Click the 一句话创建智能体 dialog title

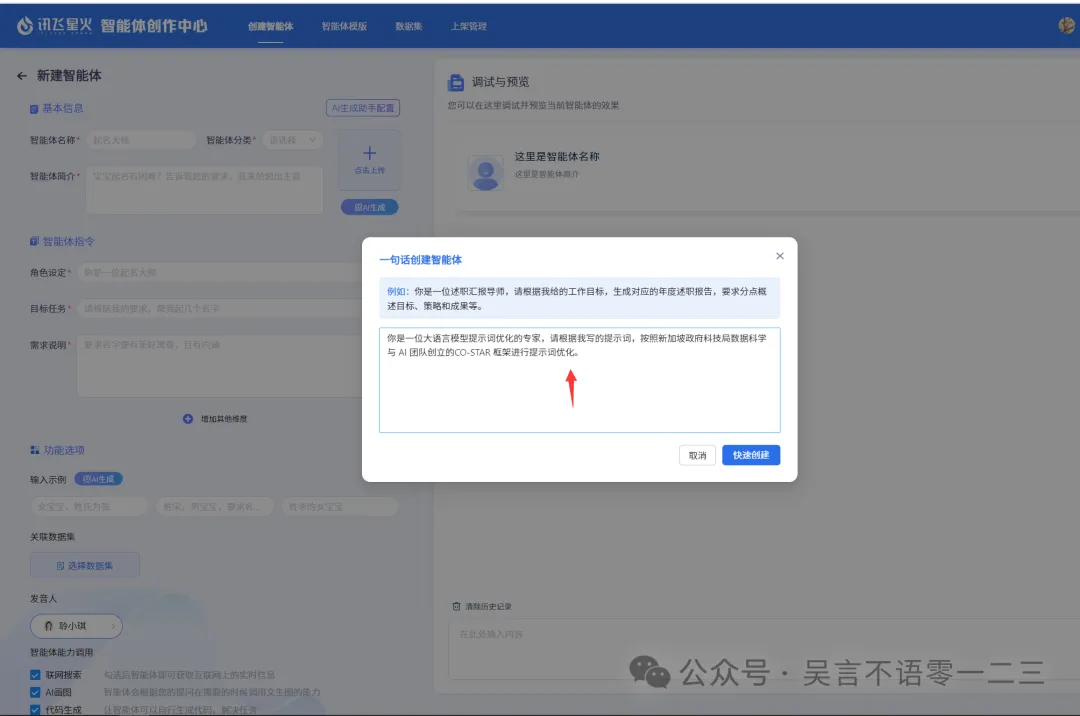[x=420, y=260]
